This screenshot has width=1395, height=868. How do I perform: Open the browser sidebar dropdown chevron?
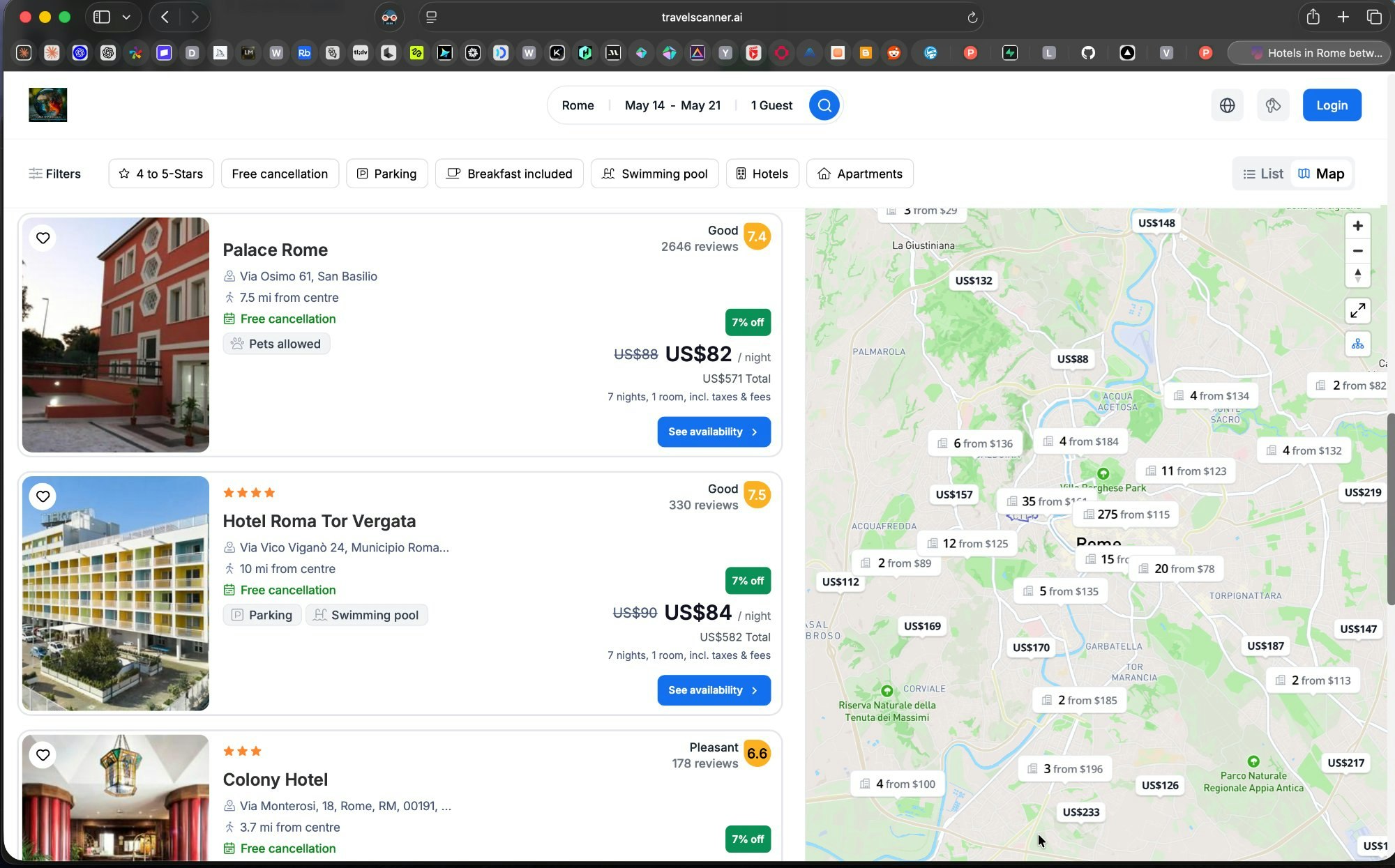[126, 17]
